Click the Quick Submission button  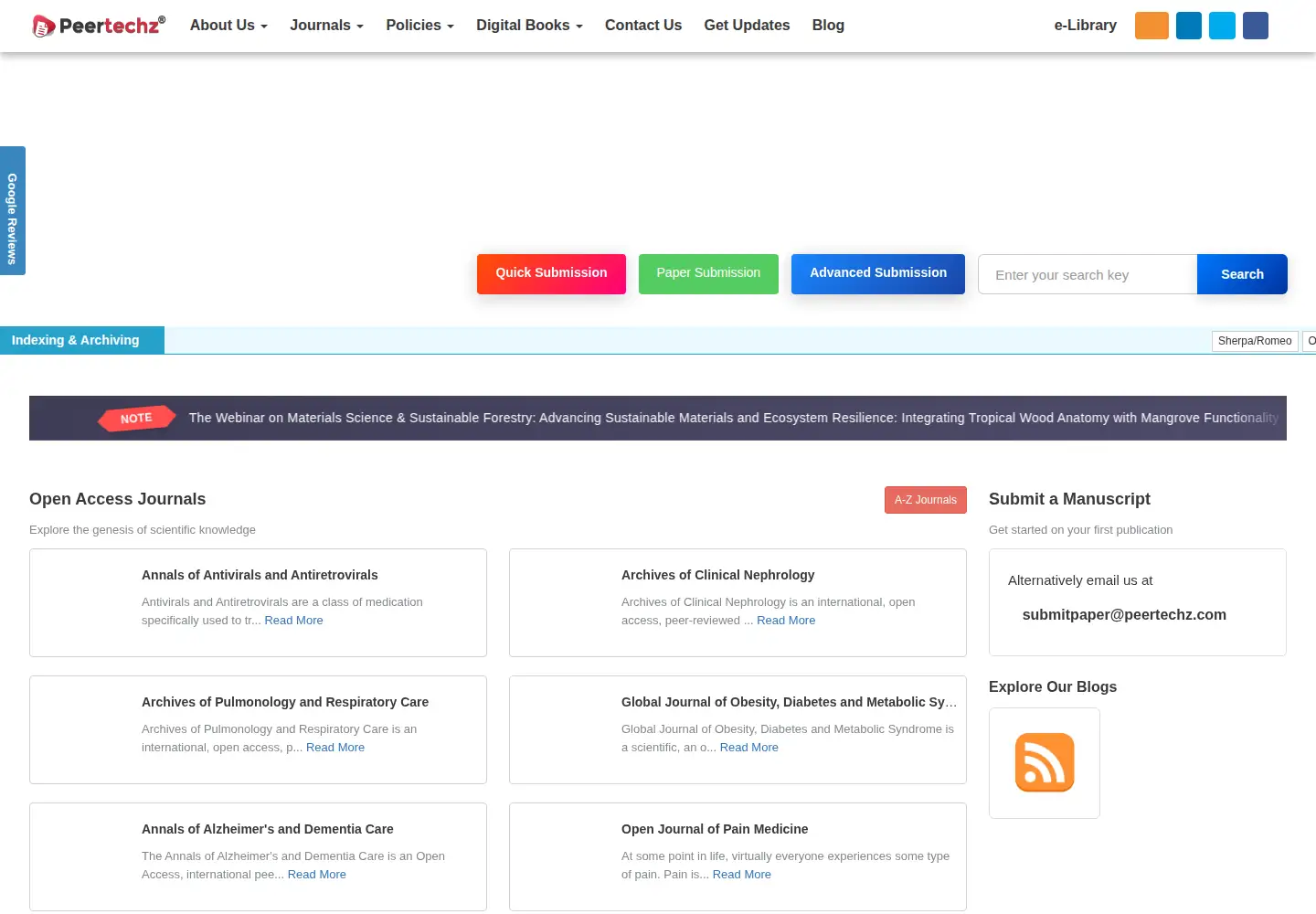[x=551, y=273]
